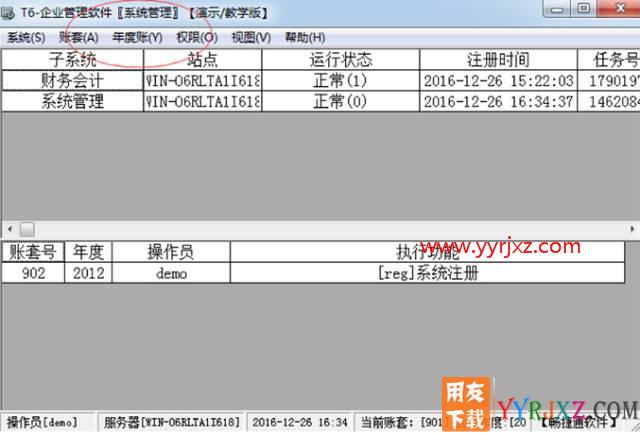Click the 正常(0) status cell
The image size is (640, 434).
(340, 101)
